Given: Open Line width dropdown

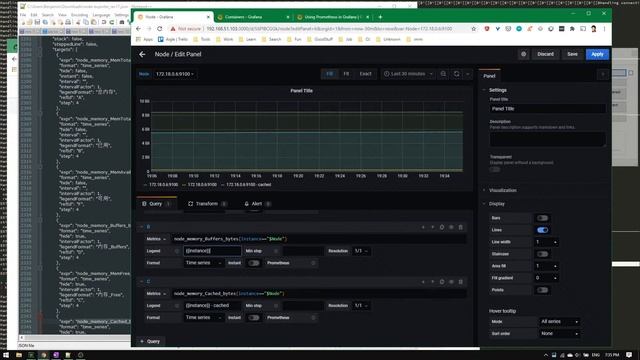Looking at the screenshot, I should (547, 242).
